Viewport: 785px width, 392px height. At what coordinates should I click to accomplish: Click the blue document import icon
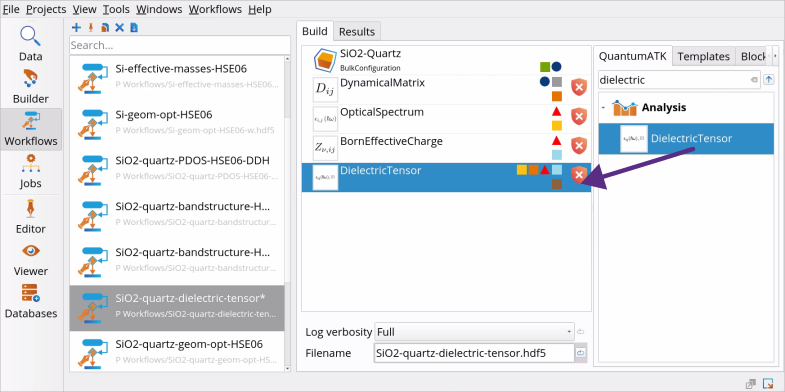[x=134, y=28]
